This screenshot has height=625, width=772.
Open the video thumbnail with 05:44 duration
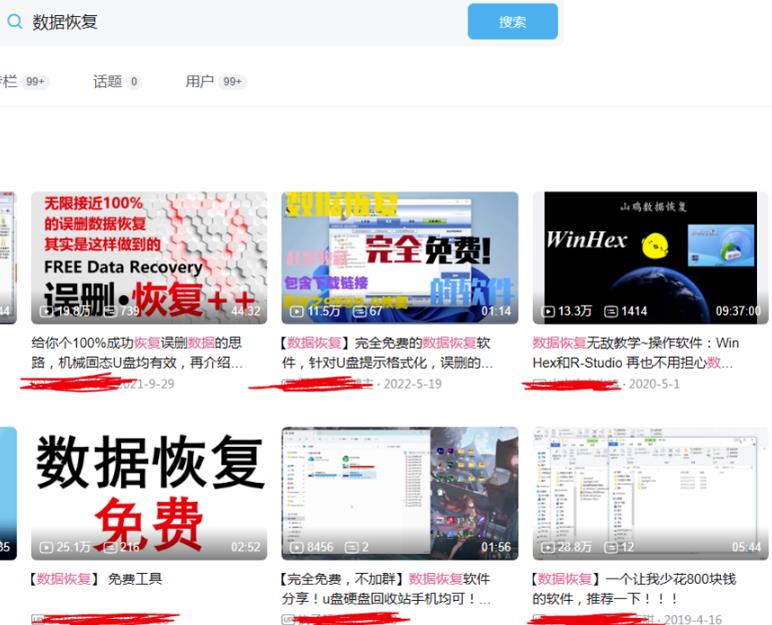click(x=650, y=492)
